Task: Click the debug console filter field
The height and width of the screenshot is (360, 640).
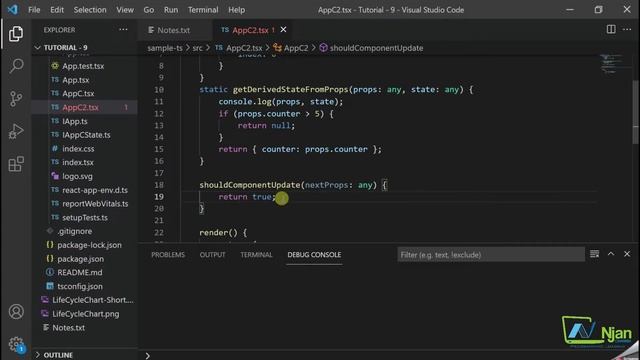Action: click(x=491, y=255)
